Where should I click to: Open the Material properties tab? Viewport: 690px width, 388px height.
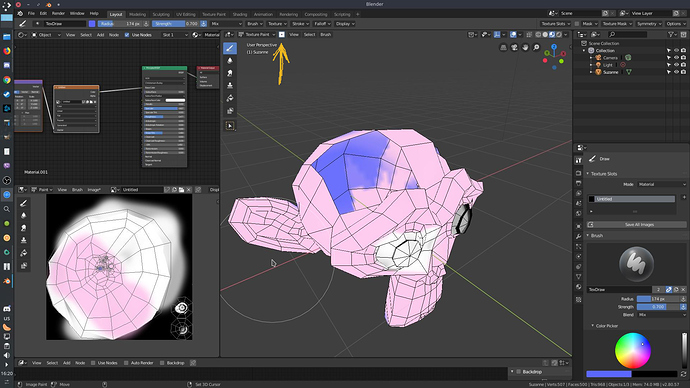pos(579,287)
